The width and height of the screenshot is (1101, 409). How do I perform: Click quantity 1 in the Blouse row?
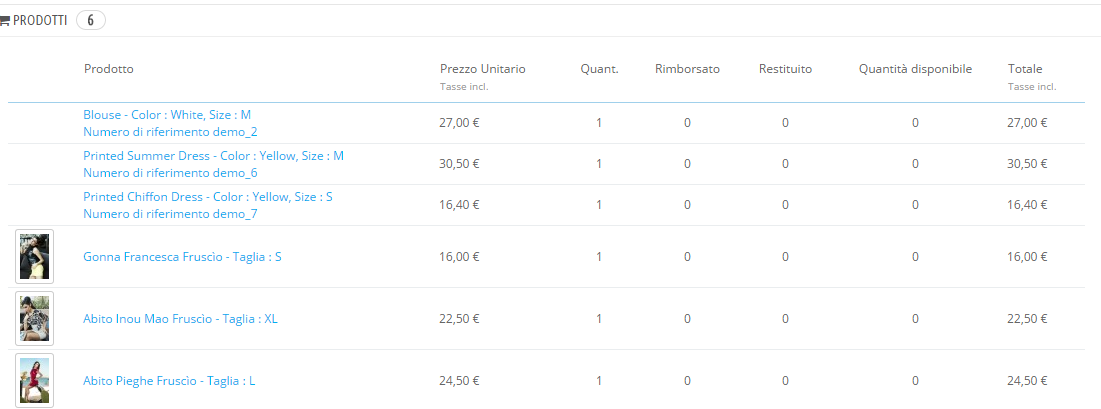click(599, 123)
